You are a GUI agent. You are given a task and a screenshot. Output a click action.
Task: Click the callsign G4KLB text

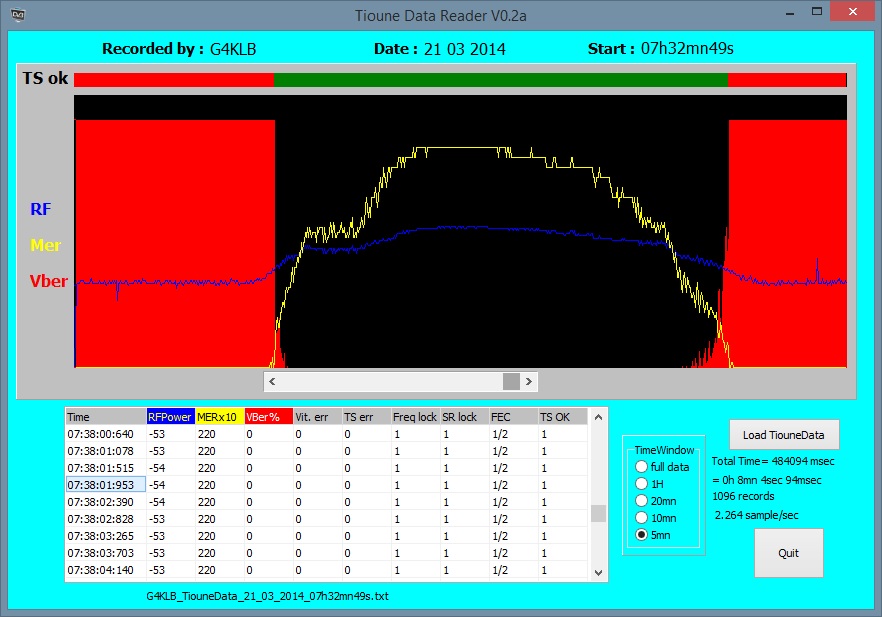tap(233, 49)
